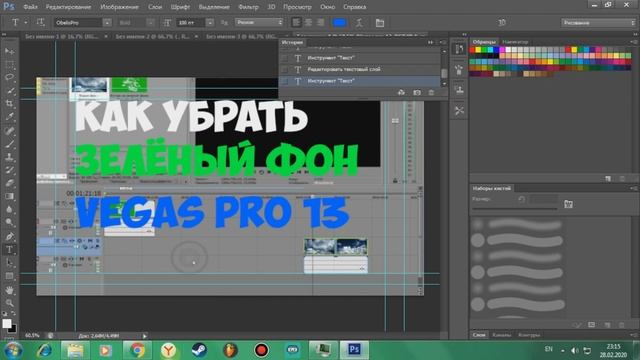Open the Изображение menu
Viewport: 640px width, 360px height.
point(120,7)
